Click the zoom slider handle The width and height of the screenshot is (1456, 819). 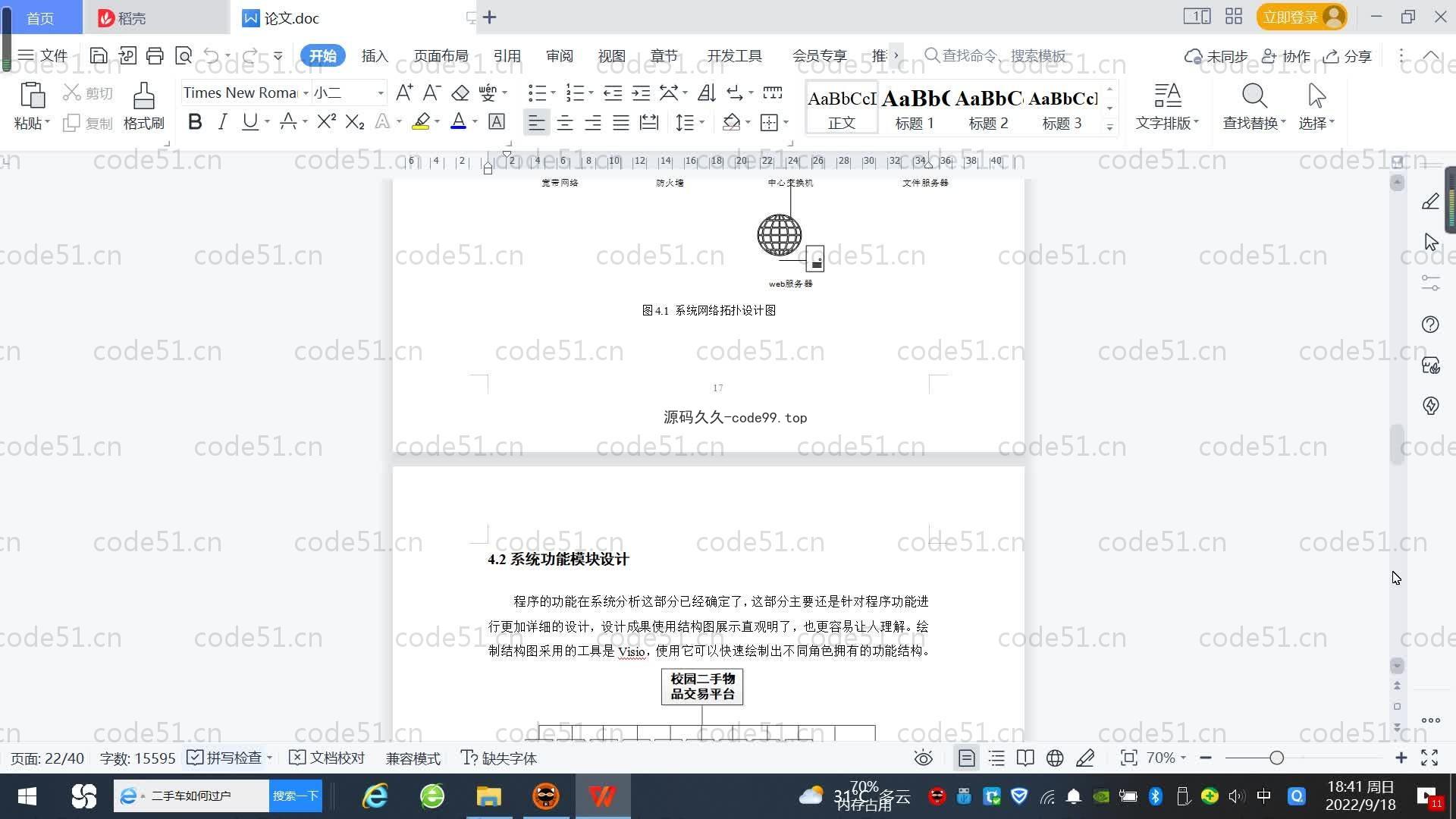click(x=1276, y=758)
